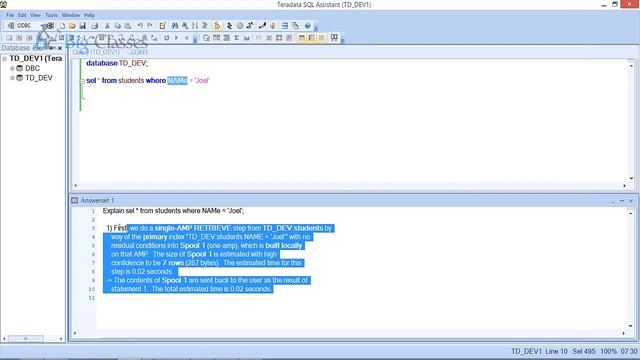
Task: Click the Cut scissors icon
Action: click(107, 26)
